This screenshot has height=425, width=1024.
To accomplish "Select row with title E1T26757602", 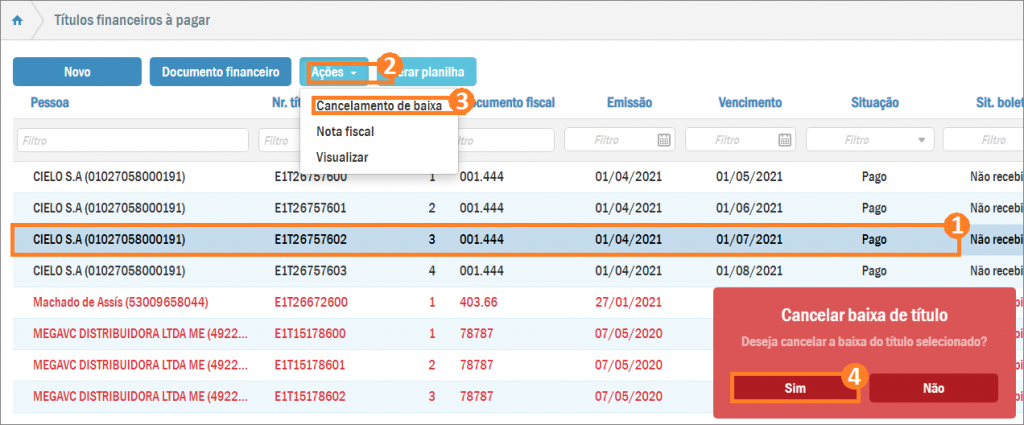I will point(310,240).
